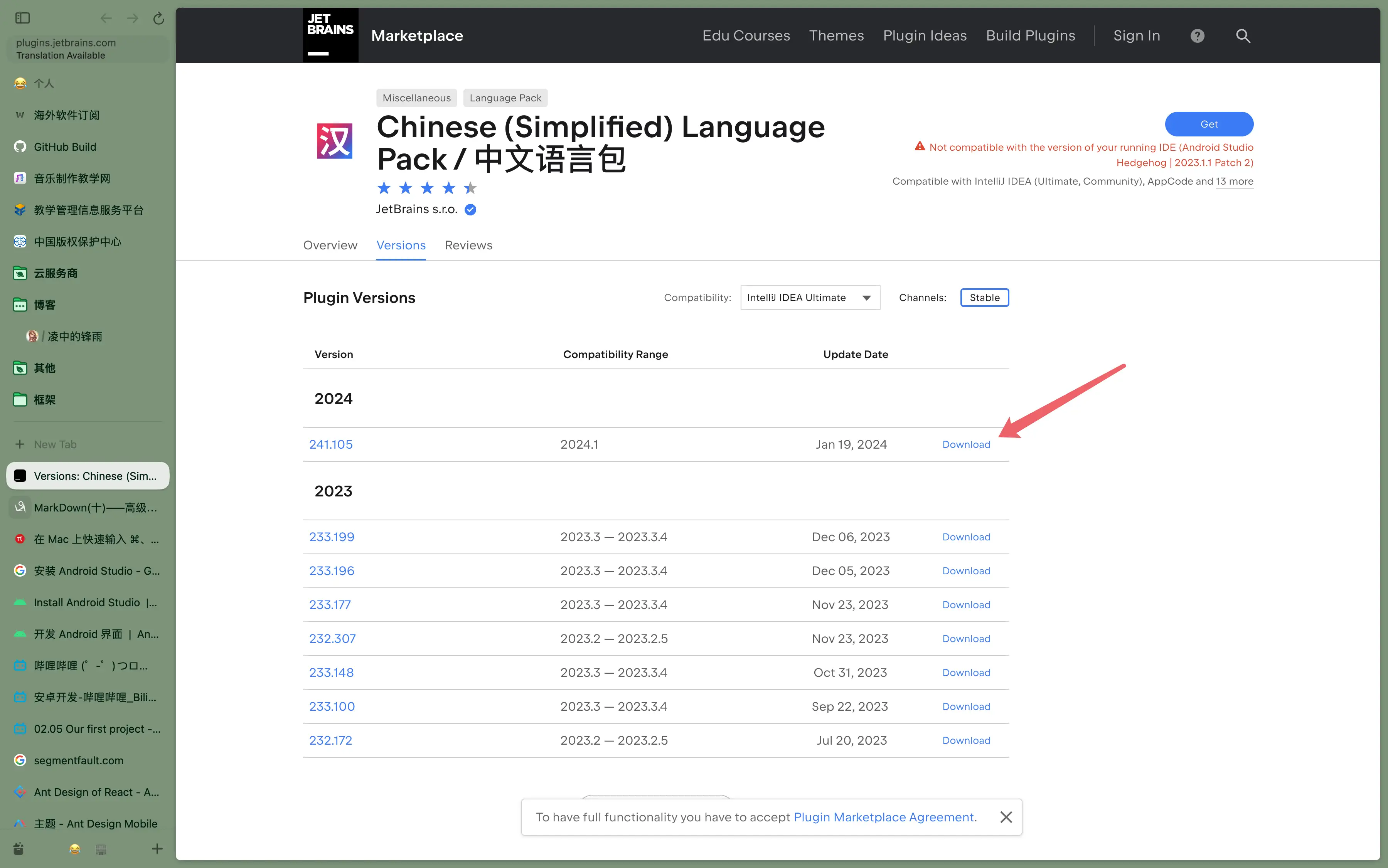Open Edu Courses in the header

coord(746,35)
